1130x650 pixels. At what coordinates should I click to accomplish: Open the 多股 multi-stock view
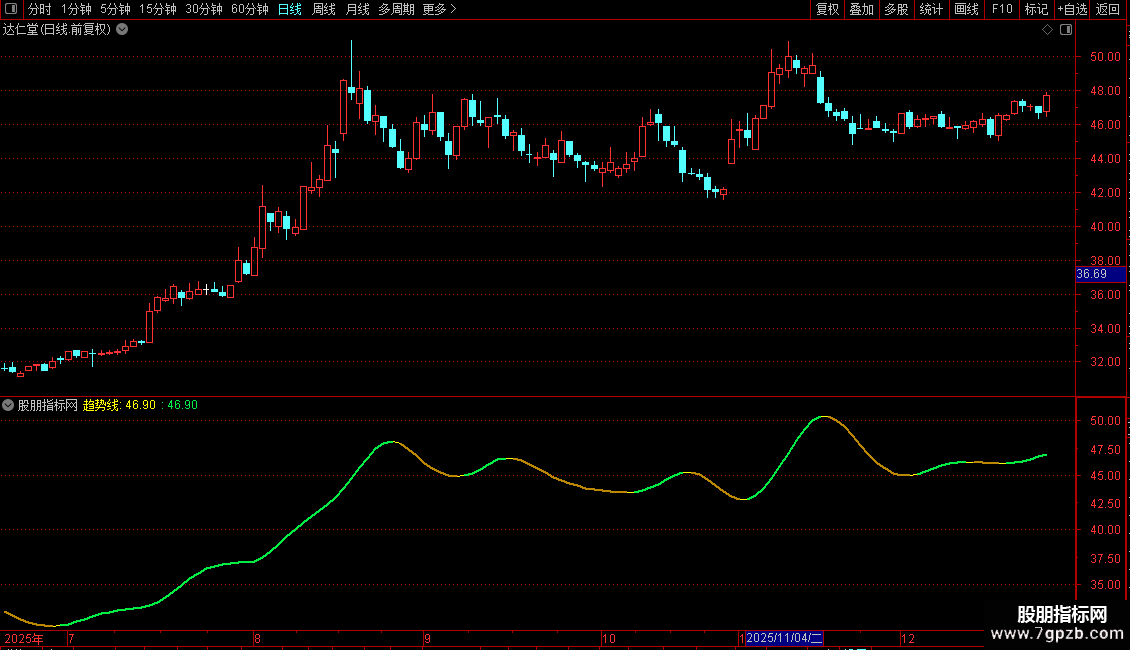click(897, 9)
